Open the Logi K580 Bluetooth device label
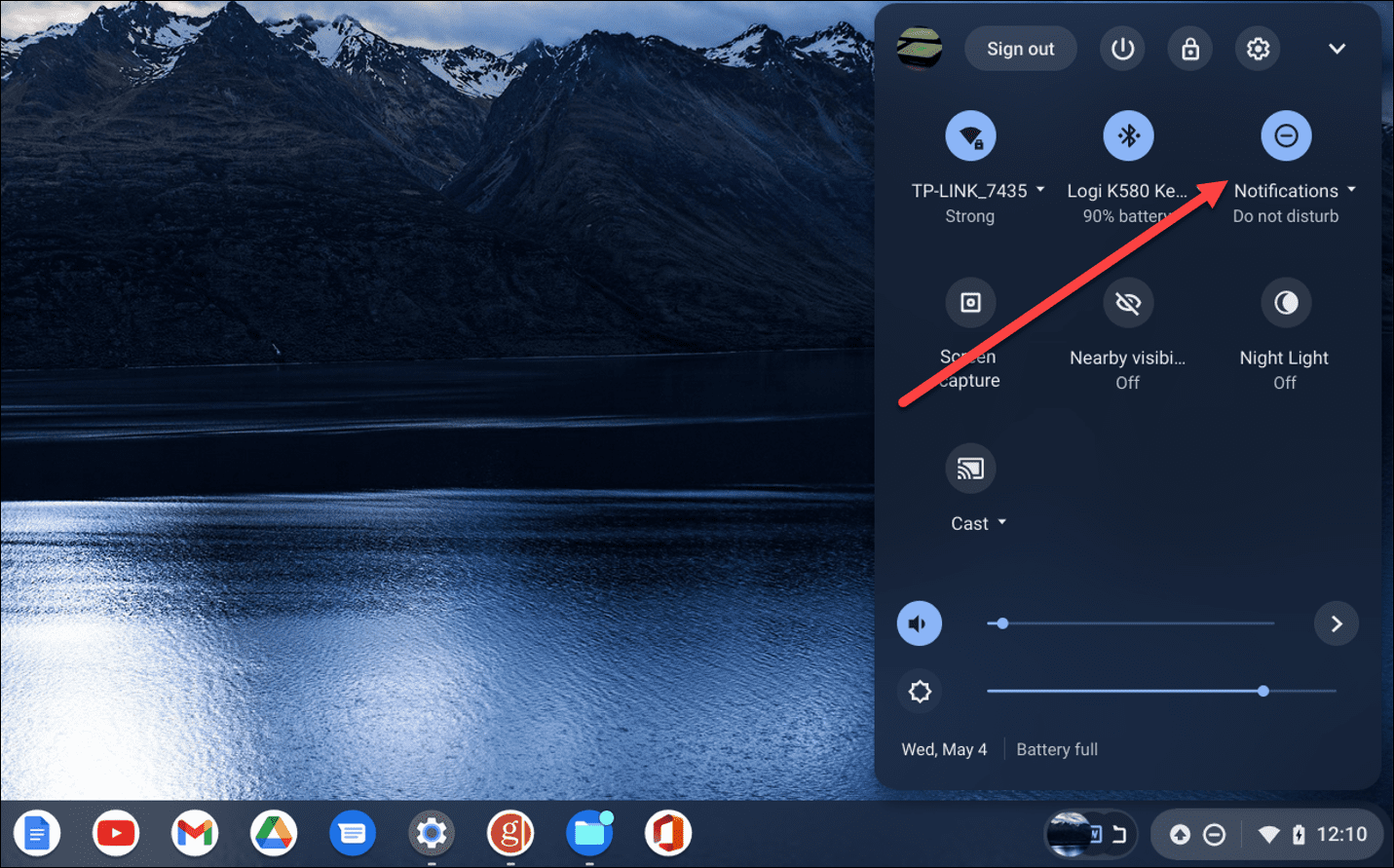 coord(1127,191)
